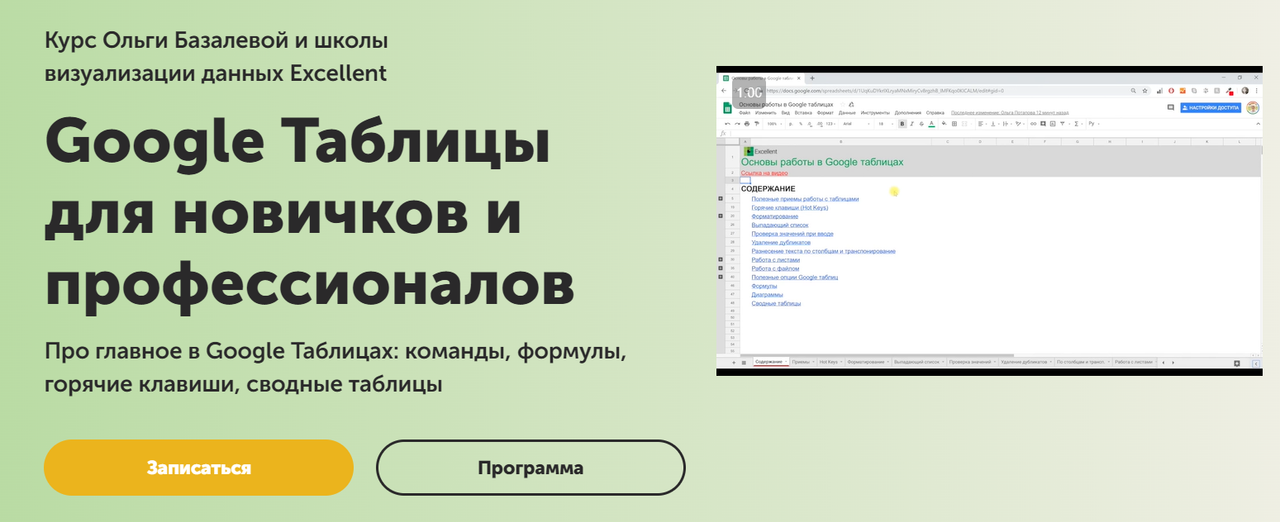Expand row group beside 'Работа с листами'

pos(721,260)
